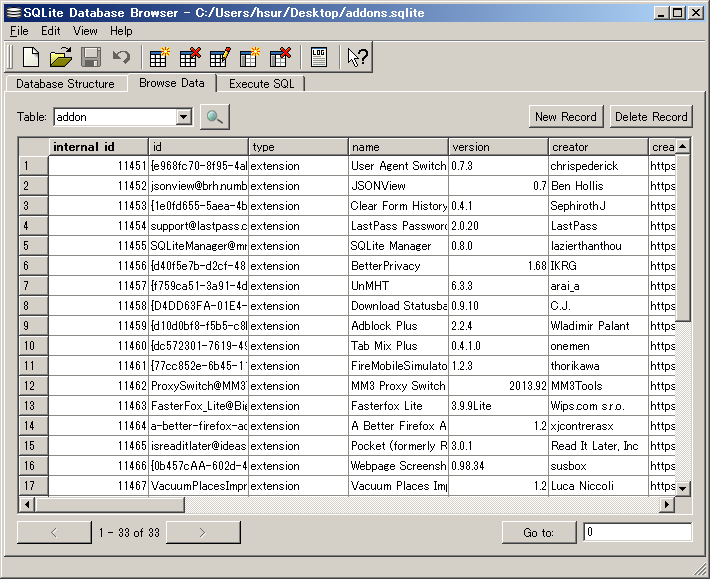710x579 pixels.
Task: Click the What's This help cursor icon
Action: (x=357, y=57)
